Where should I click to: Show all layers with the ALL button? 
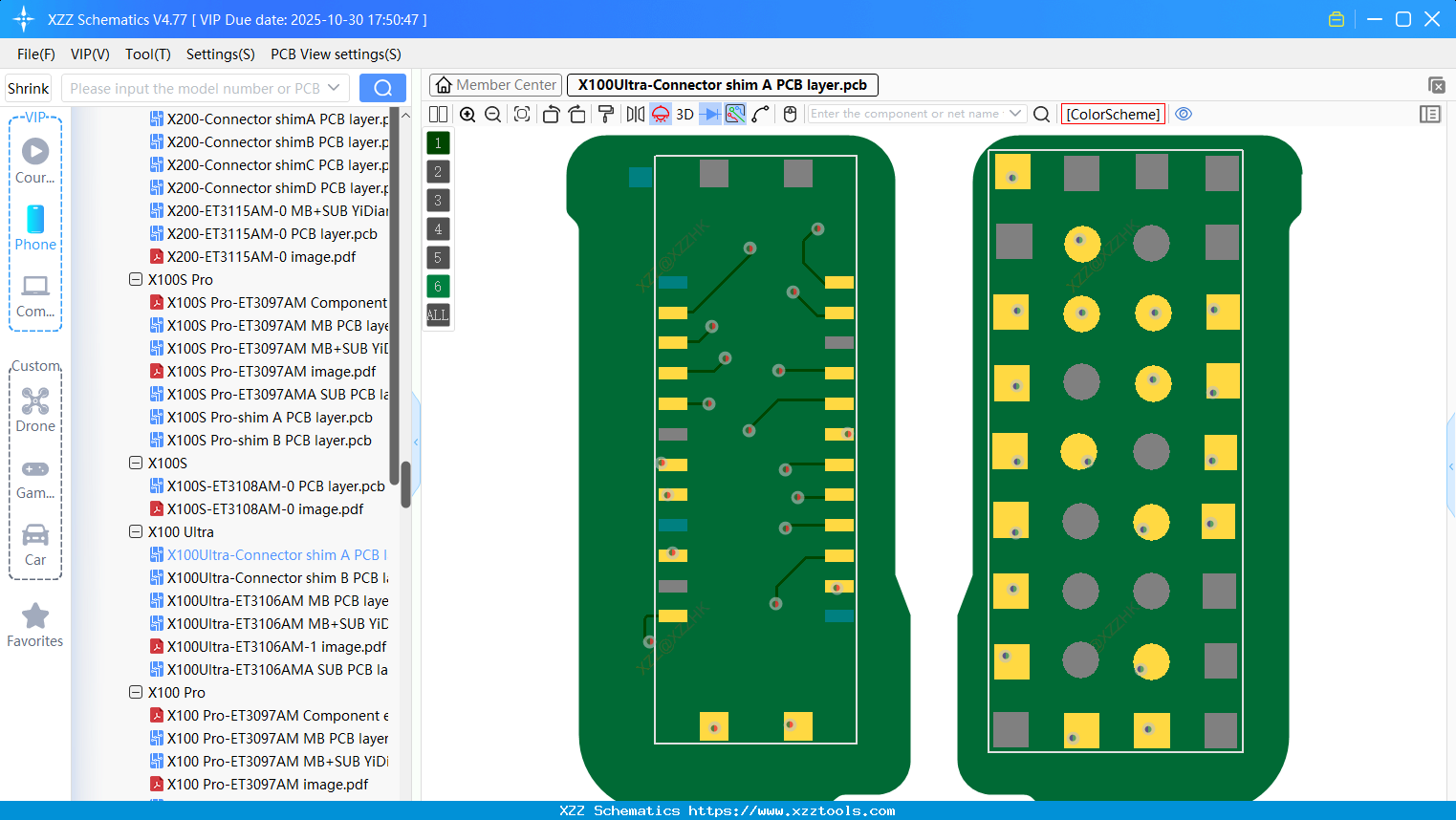pyautogui.click(x=438, y=315)
